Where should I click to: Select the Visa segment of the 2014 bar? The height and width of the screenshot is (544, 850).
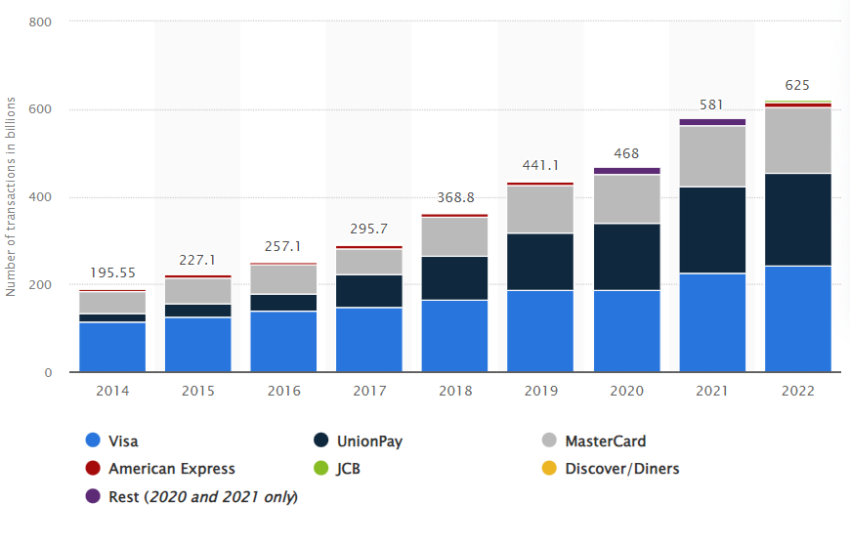[x=112, y=347]
